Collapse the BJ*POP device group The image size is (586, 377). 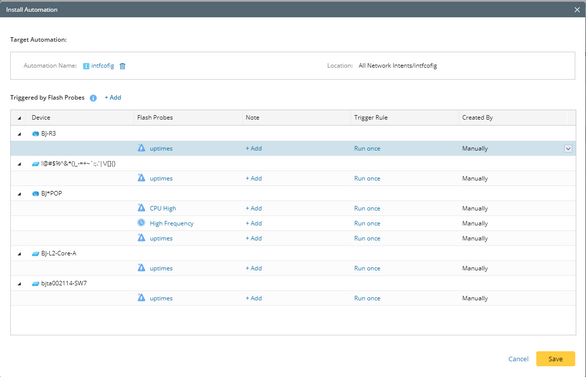pyautogui.click(x=19, y=194)
